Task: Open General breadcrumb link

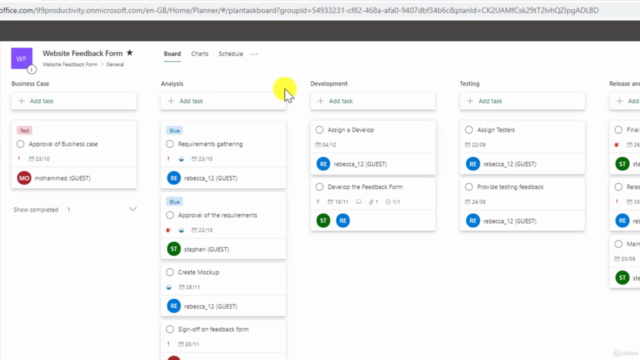Action: point(115,64)
